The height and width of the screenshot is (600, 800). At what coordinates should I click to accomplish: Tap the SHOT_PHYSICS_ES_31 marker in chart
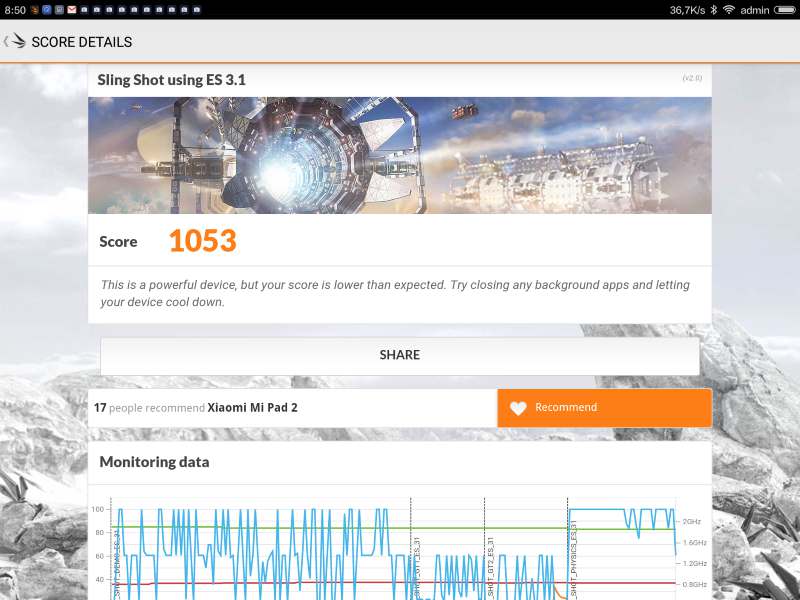tap(574, 560)
